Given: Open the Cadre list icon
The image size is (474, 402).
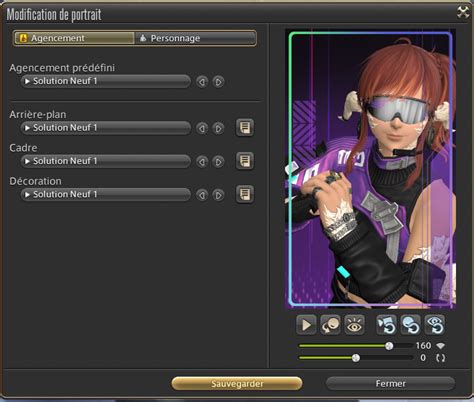Looking at the screenshot, I should [245, 161].
